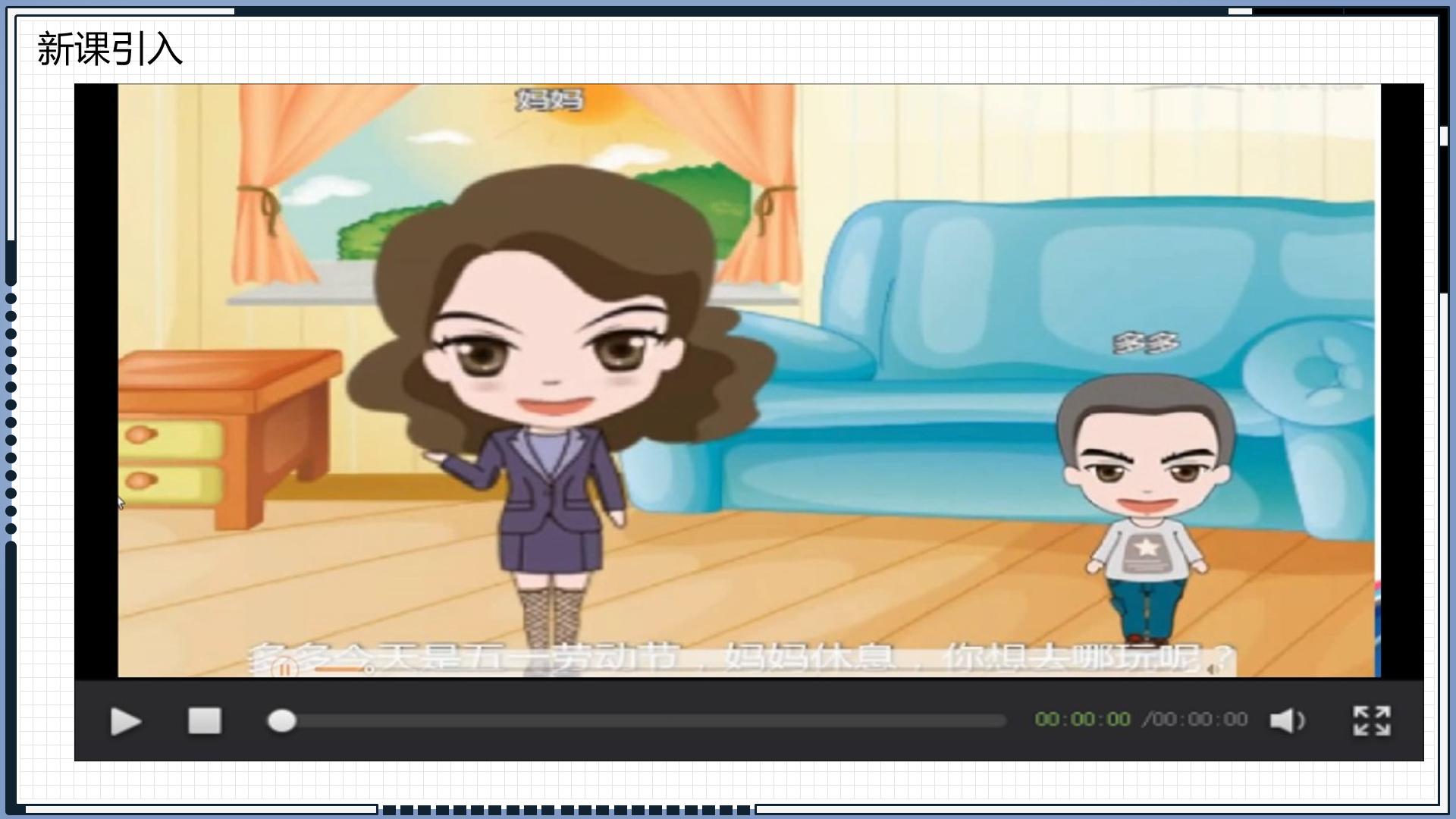
Task: Mute the video with the speaker icon
Action: tap(1288, 720)
